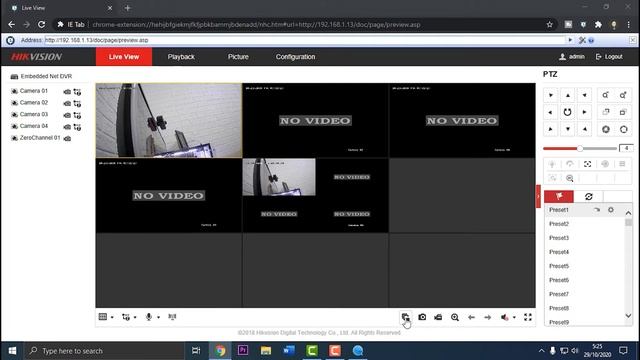Switch live view to full screen

pyautogui.click(x=528, y=317)
